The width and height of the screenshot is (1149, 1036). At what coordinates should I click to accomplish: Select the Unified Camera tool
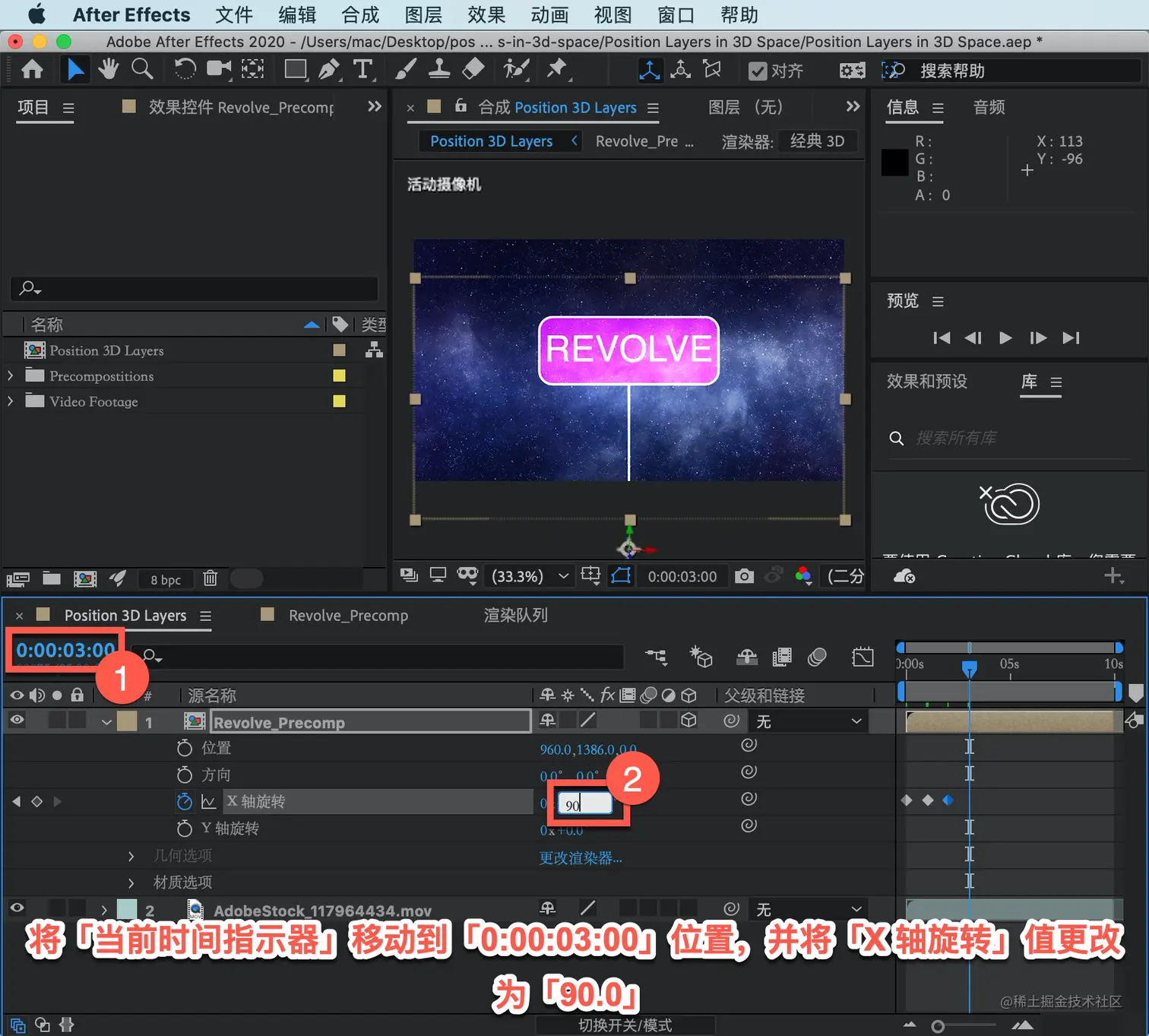click(x=219, y=69)
